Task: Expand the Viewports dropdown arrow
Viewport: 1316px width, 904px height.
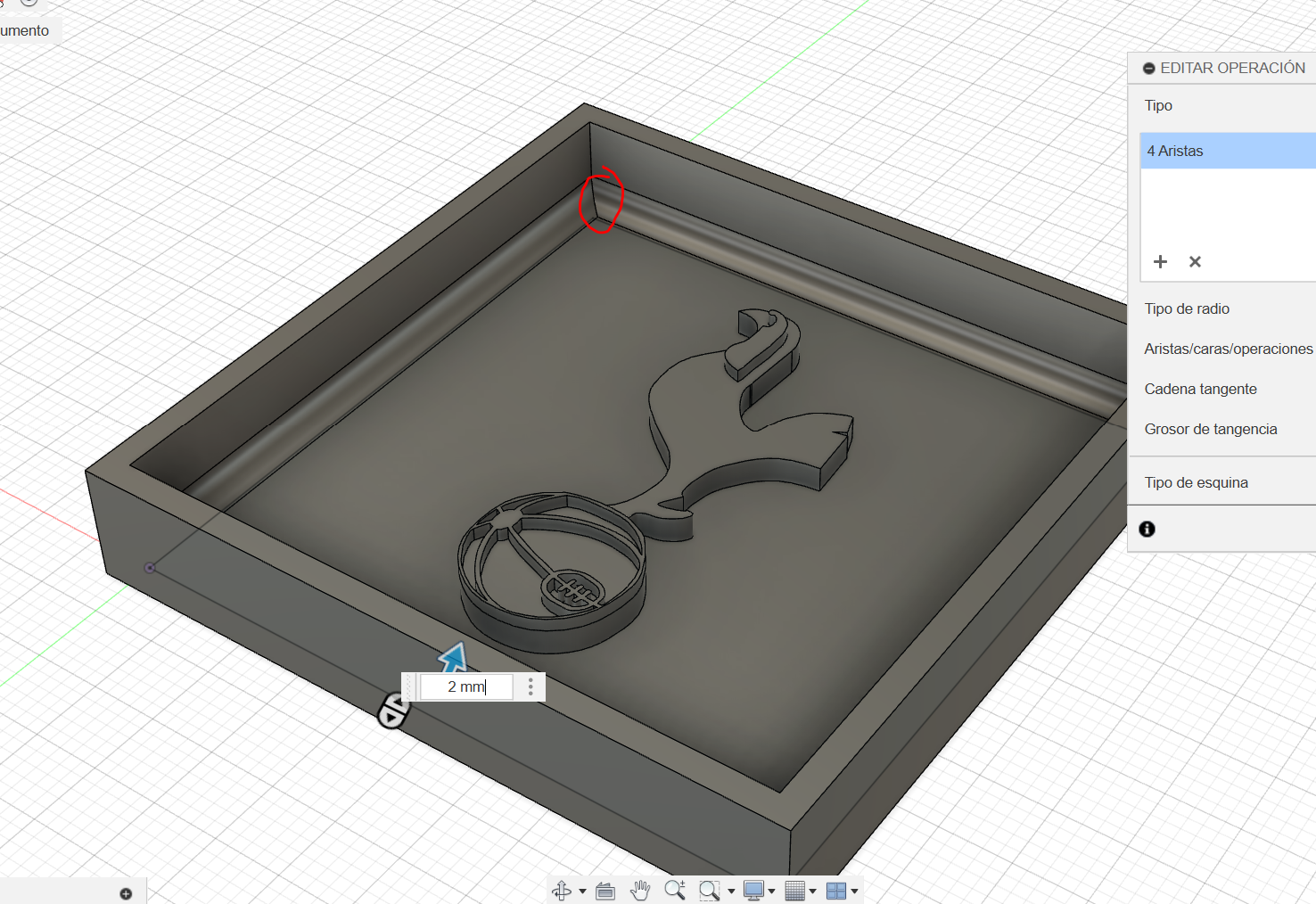Action: pyautogui.click(x=854, y=891)
